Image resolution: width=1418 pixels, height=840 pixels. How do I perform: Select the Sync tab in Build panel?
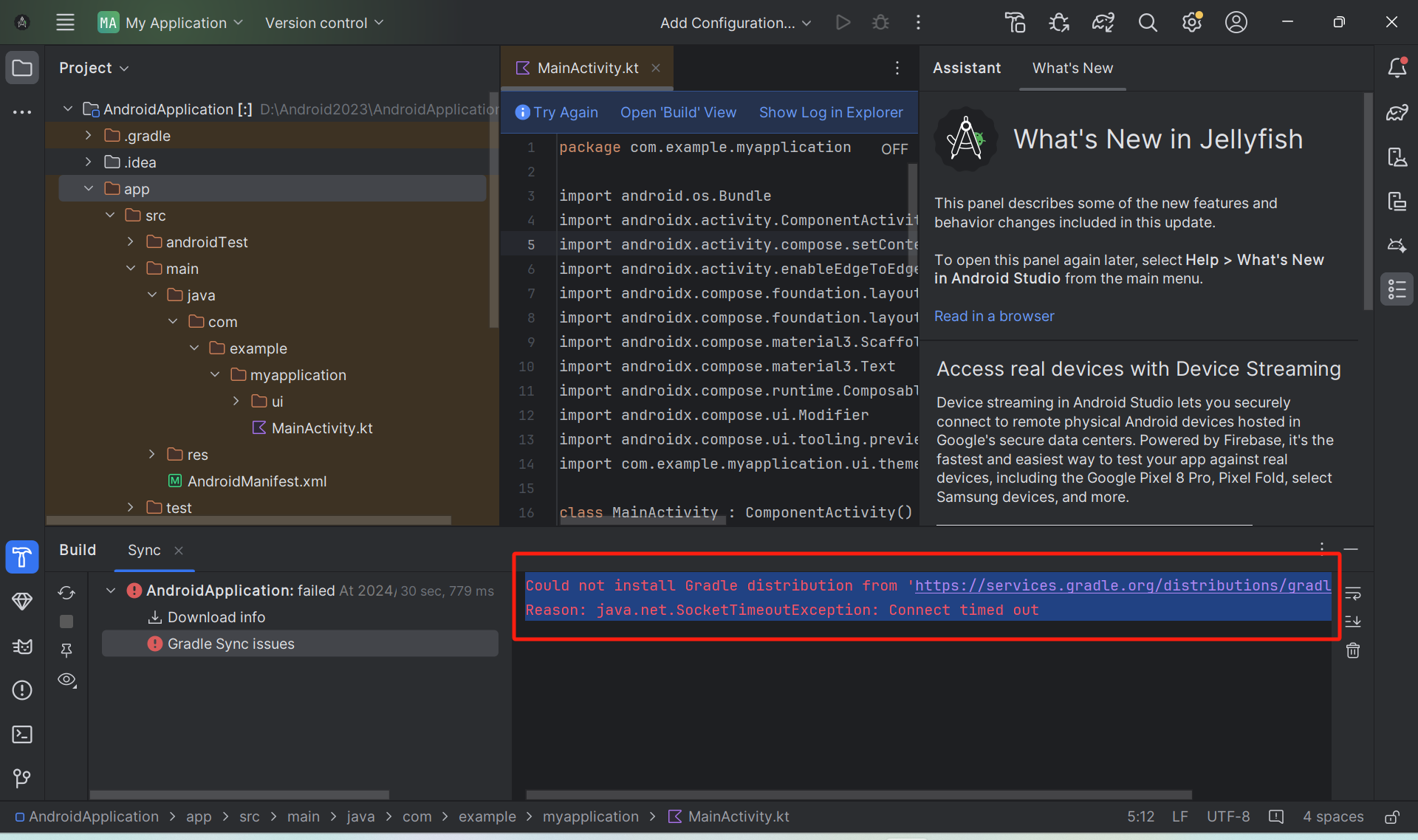144,550
